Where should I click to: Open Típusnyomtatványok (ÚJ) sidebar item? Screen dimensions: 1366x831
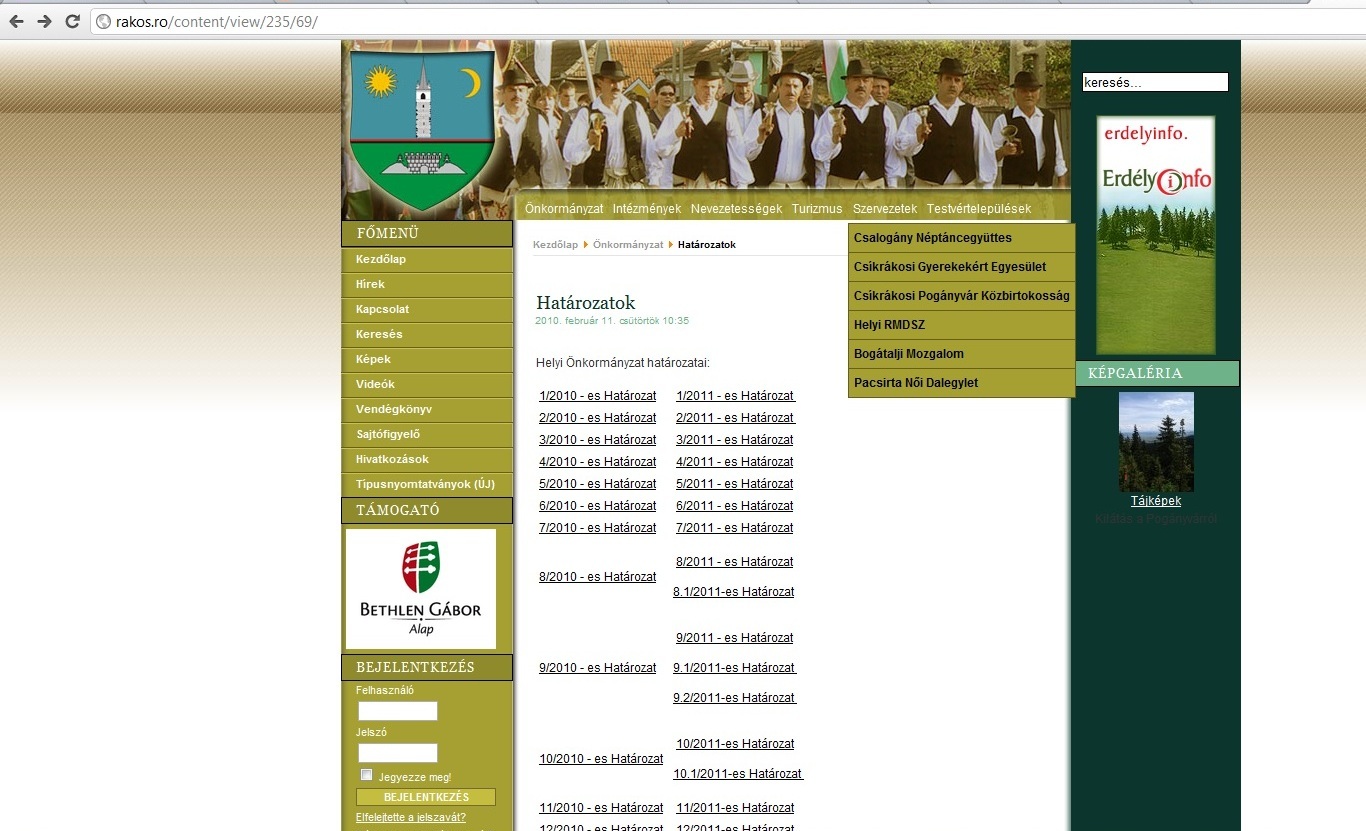427,485
